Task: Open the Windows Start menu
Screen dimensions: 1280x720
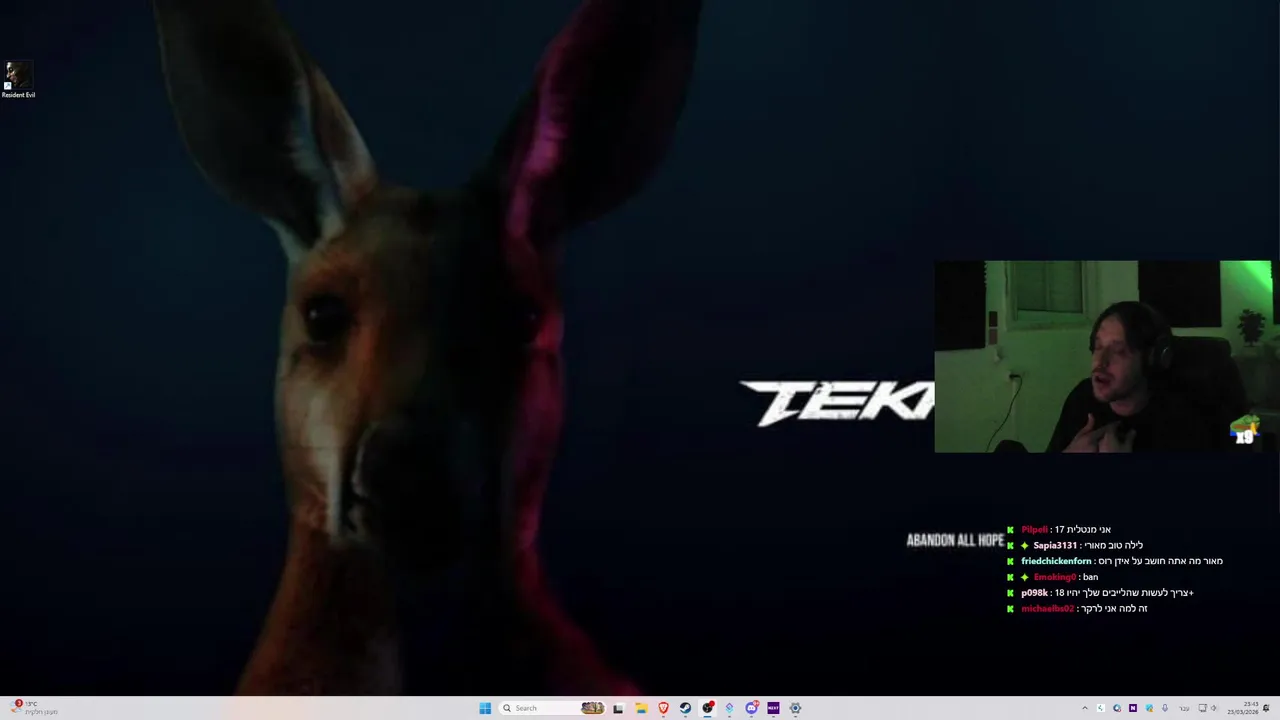Action: [485, 708]
